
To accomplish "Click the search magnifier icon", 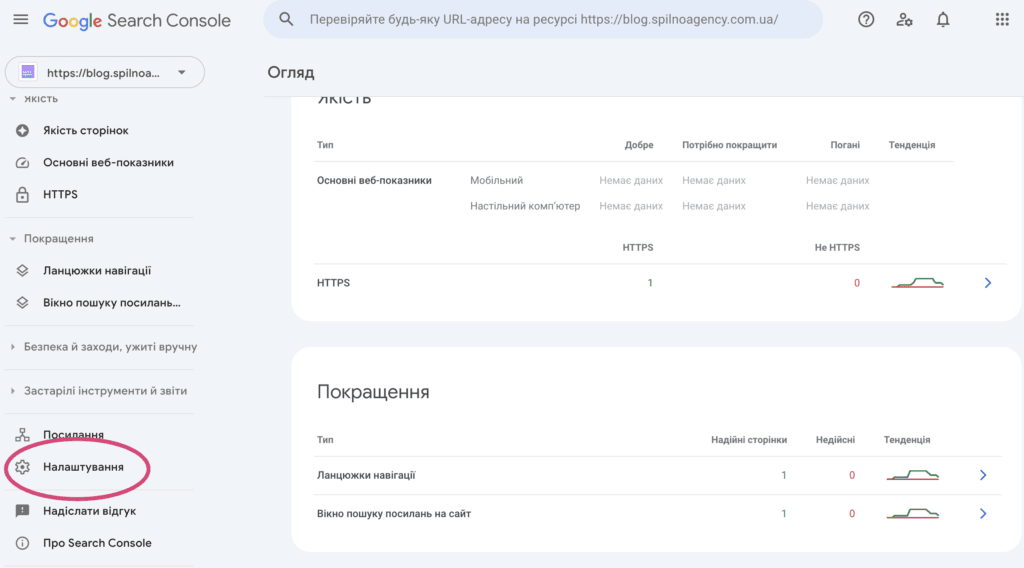I will [287, 20].
